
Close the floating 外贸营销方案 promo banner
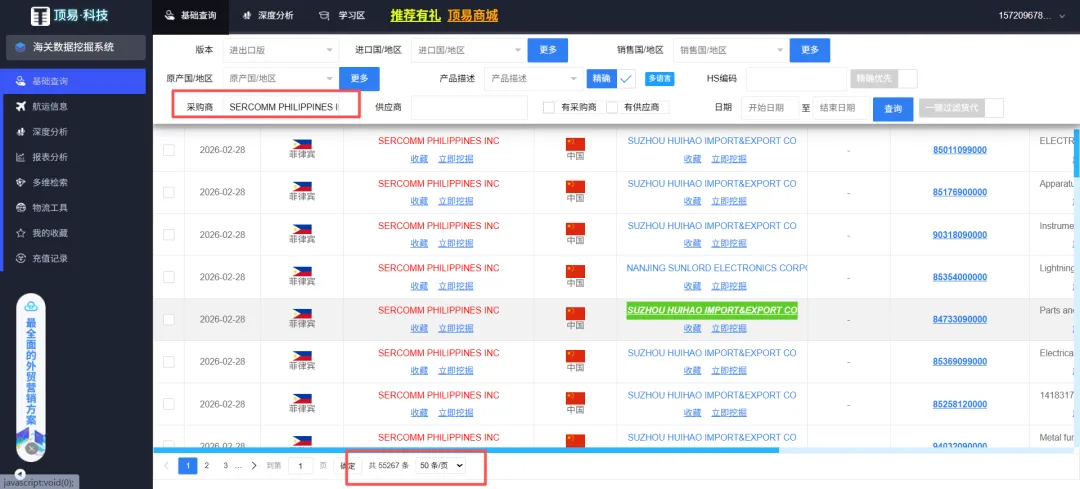tap(31, 448)
